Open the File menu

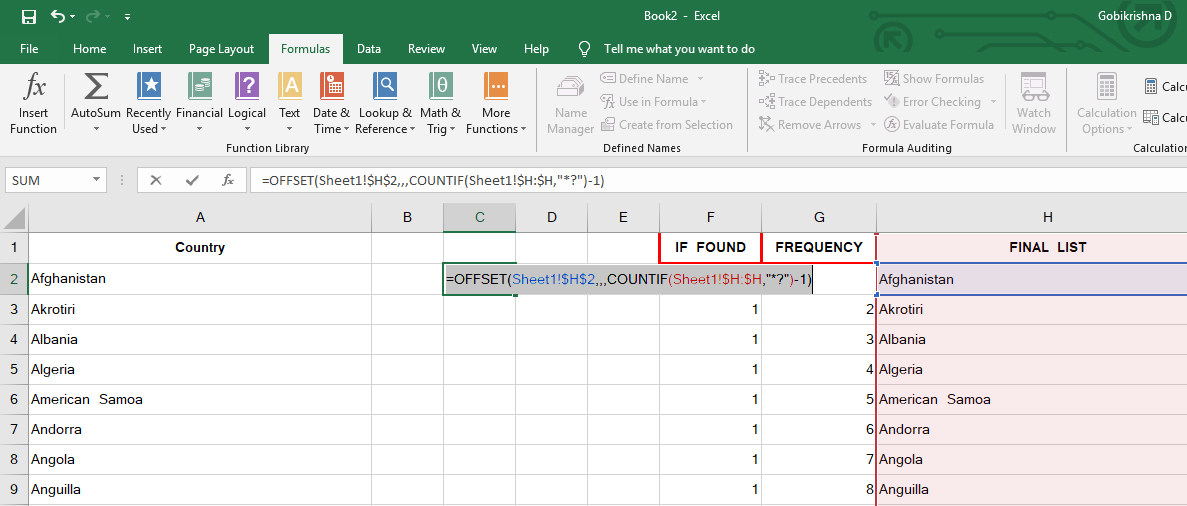tap(30, 48)
